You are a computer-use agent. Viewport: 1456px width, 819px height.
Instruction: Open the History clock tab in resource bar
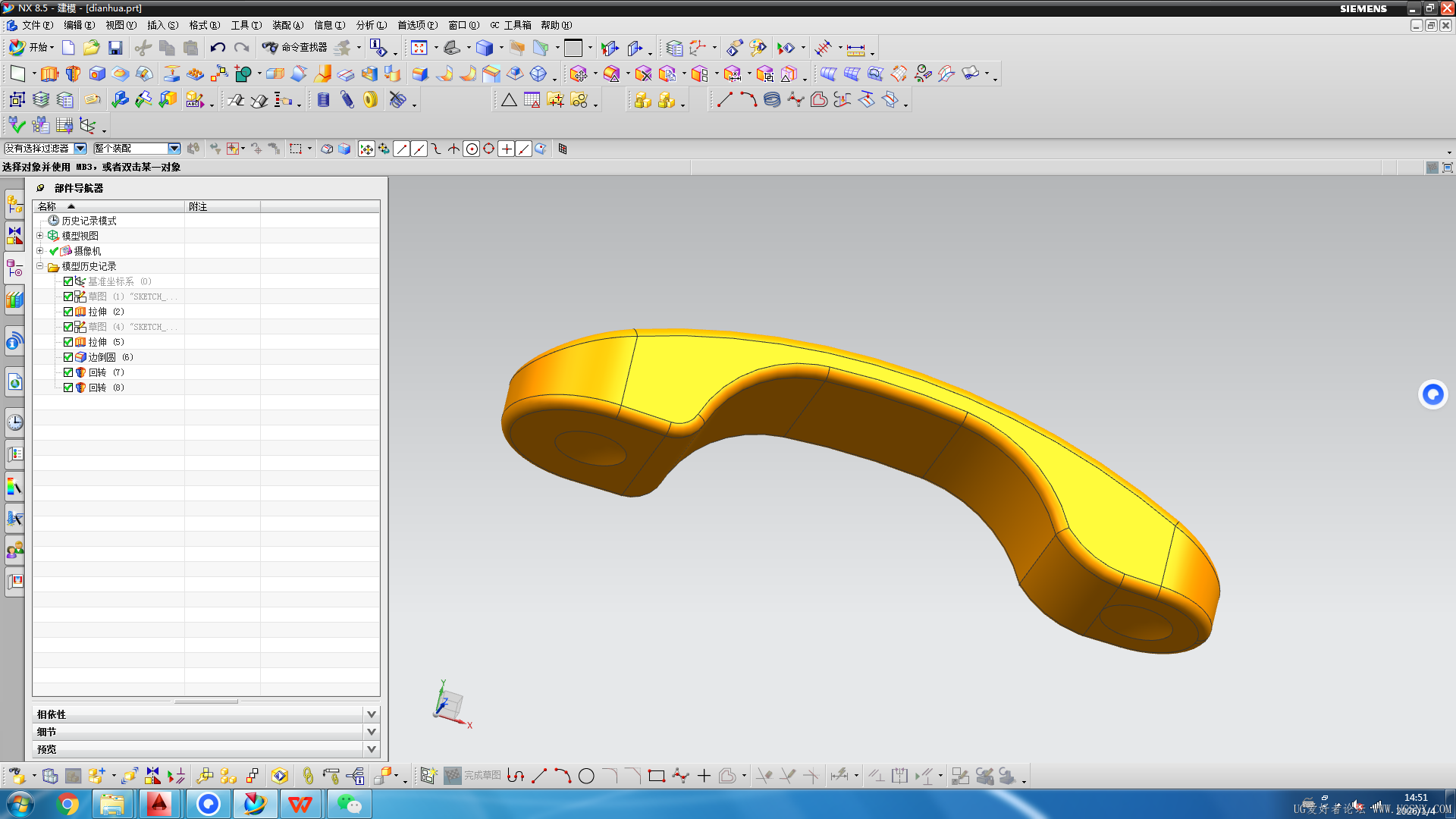click(14, 422)
